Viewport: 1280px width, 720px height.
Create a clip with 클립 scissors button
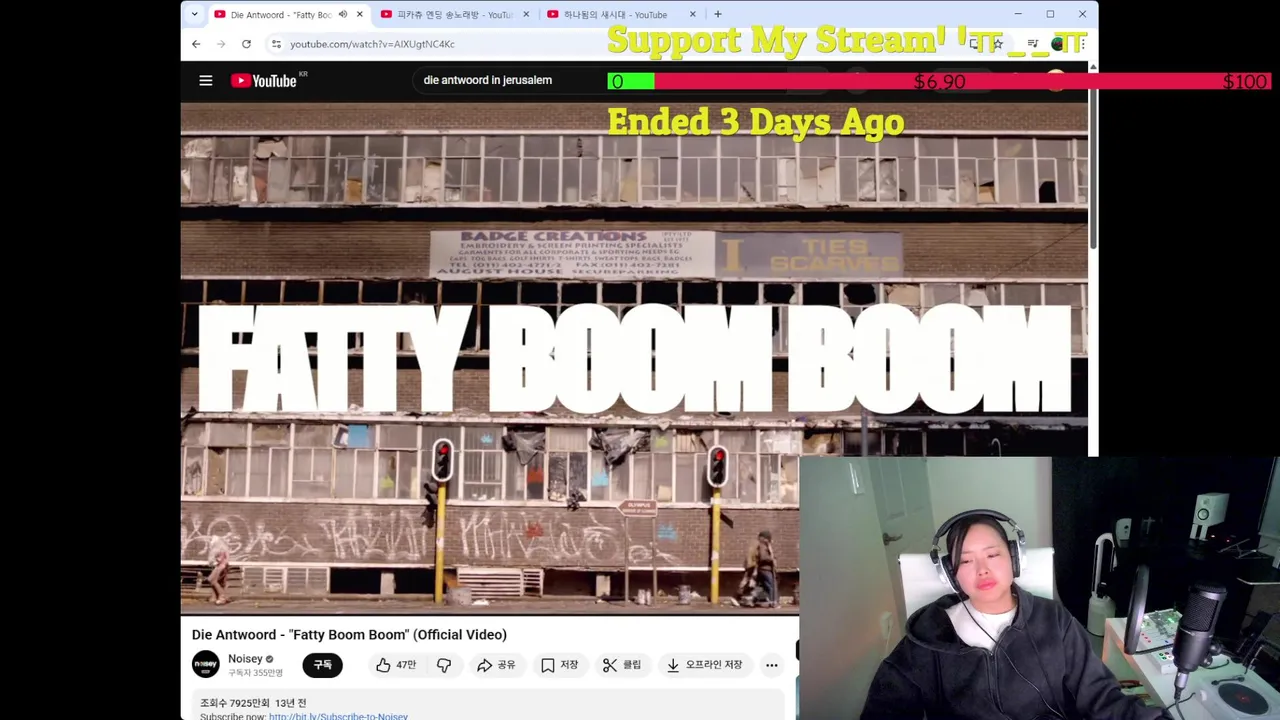pos(622,665)
